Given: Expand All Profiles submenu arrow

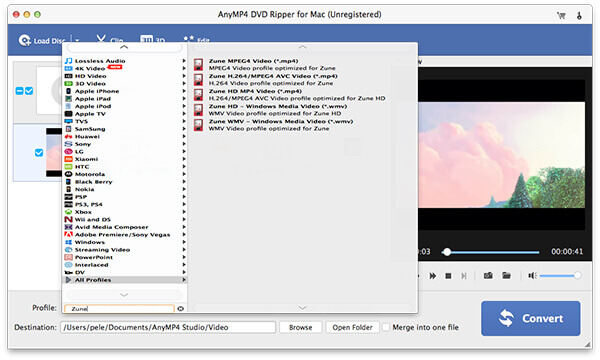Looking at the screenshot, I should pyautogui.click(x=184, y=280).
